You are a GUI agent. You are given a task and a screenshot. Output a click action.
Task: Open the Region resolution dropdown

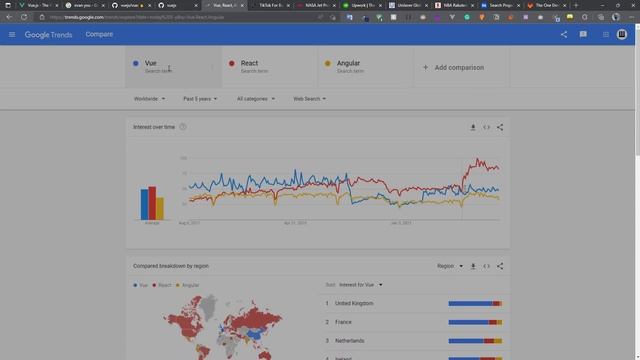tap(450, 266)
